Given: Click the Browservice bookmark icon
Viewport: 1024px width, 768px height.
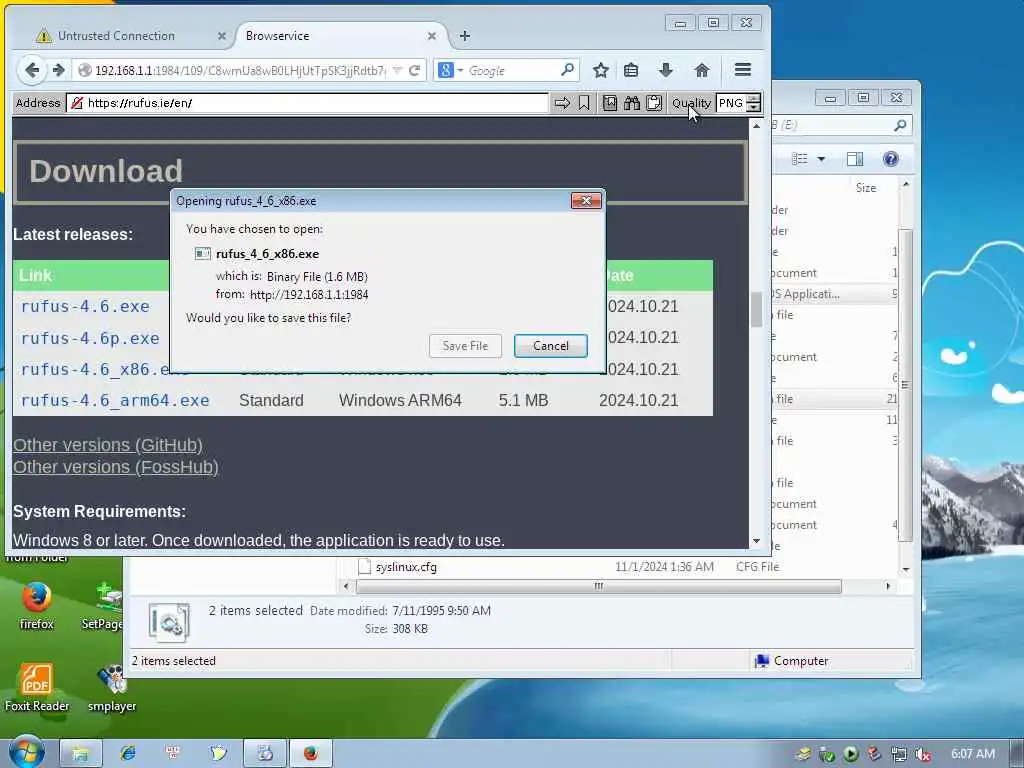Looking at the screenshot, I should [584, 103].
